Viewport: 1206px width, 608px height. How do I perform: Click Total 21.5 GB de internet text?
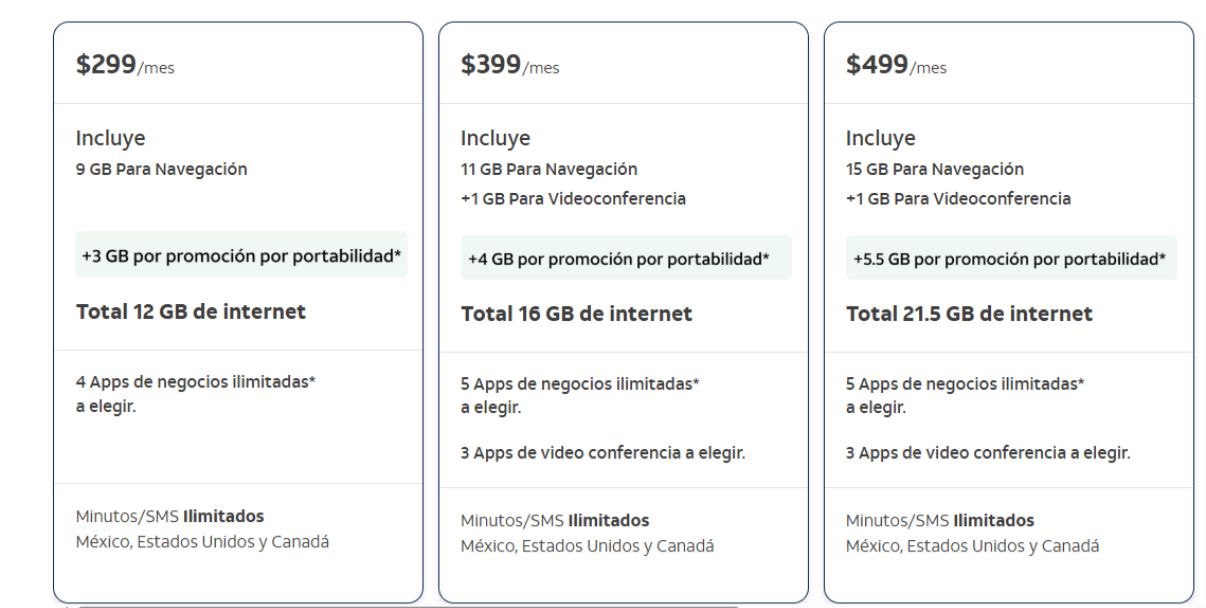click(969, 313)
